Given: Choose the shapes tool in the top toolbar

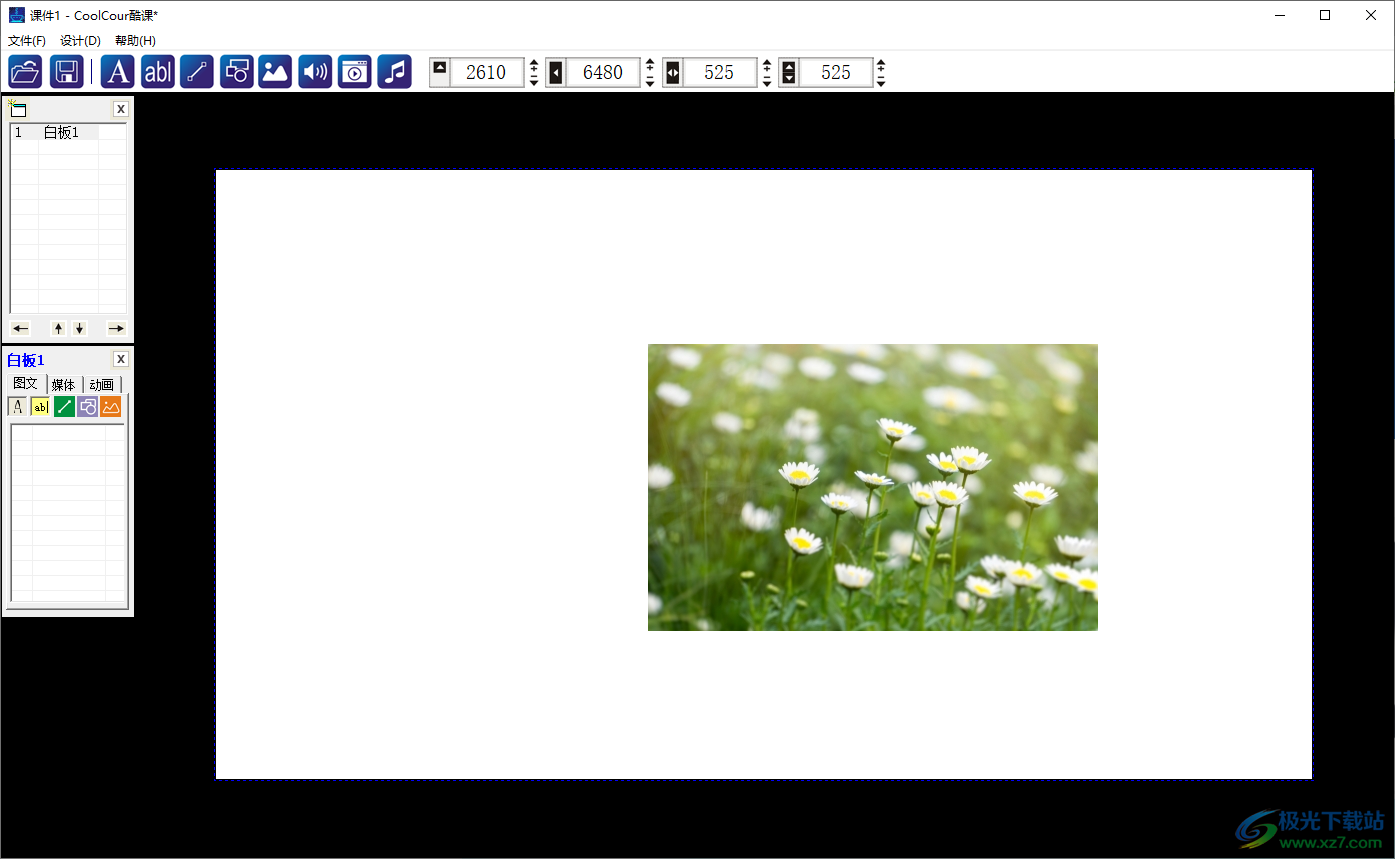Looking at the screenshot, I should click(x=236, y=72).
